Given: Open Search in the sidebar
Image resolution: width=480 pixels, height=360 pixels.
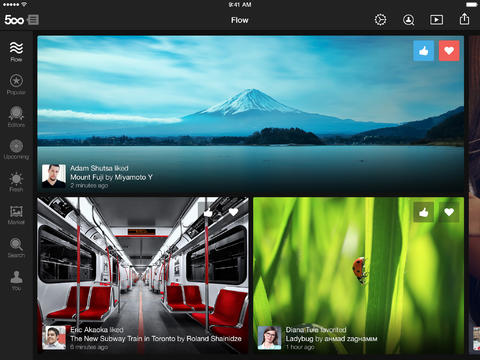Looking at the screenshot, I should [x=16, y=248].
